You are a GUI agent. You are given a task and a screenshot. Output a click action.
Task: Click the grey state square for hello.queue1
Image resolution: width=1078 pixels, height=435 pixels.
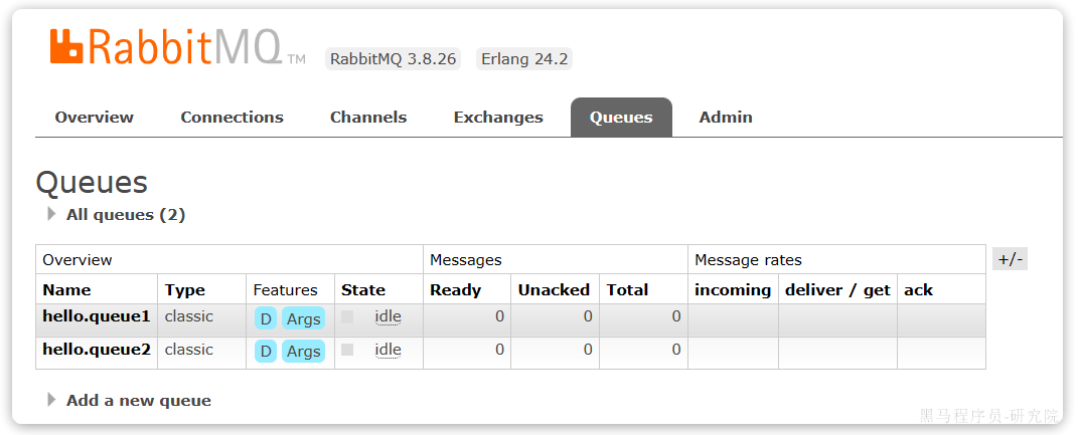347,317
